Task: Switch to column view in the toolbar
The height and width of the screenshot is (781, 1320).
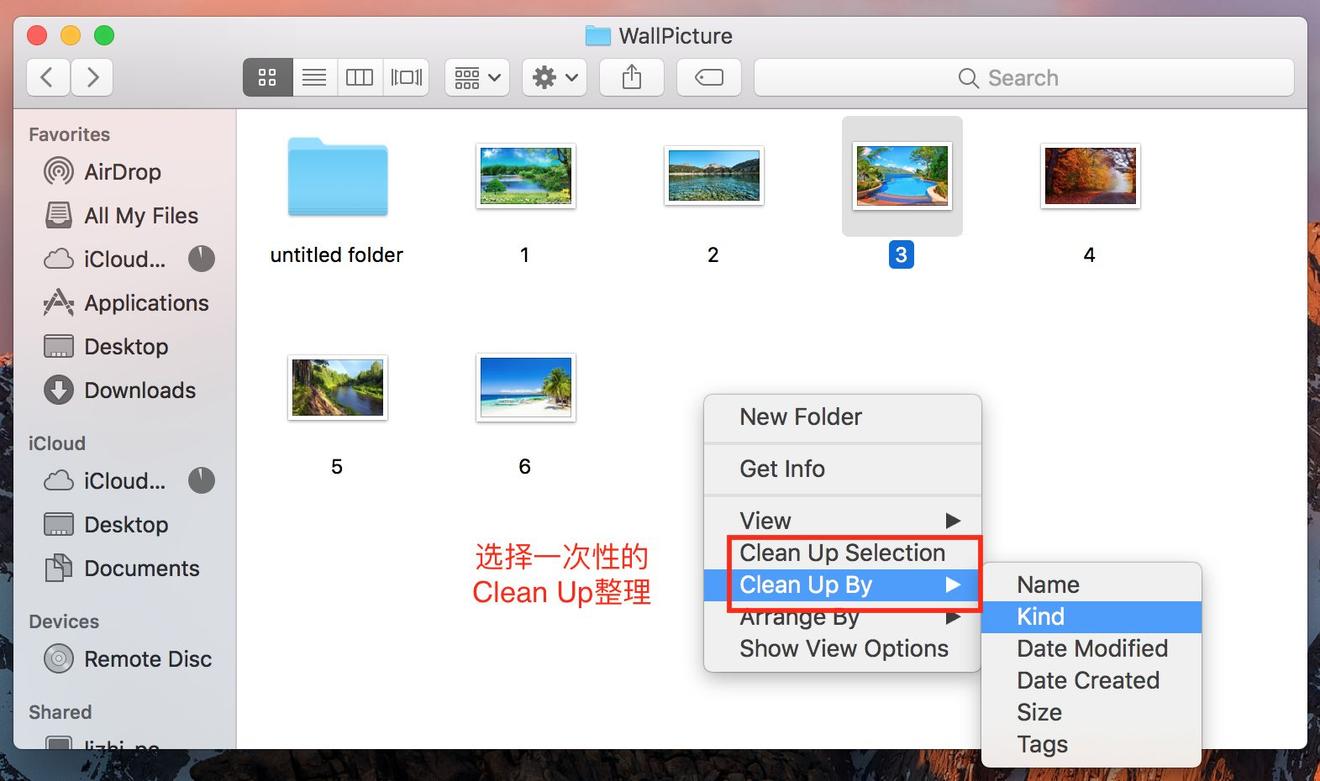Action: point(359,77)
